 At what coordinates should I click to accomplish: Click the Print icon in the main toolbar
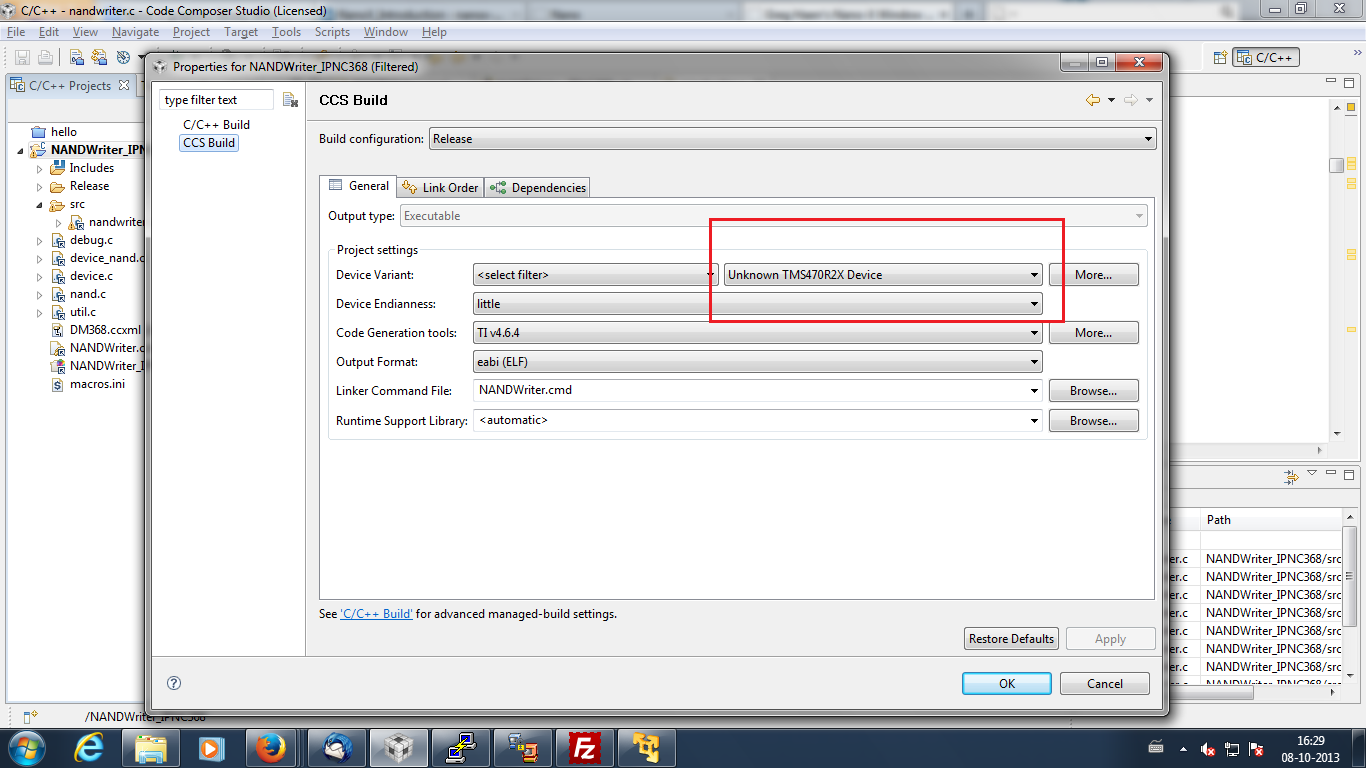45,58
